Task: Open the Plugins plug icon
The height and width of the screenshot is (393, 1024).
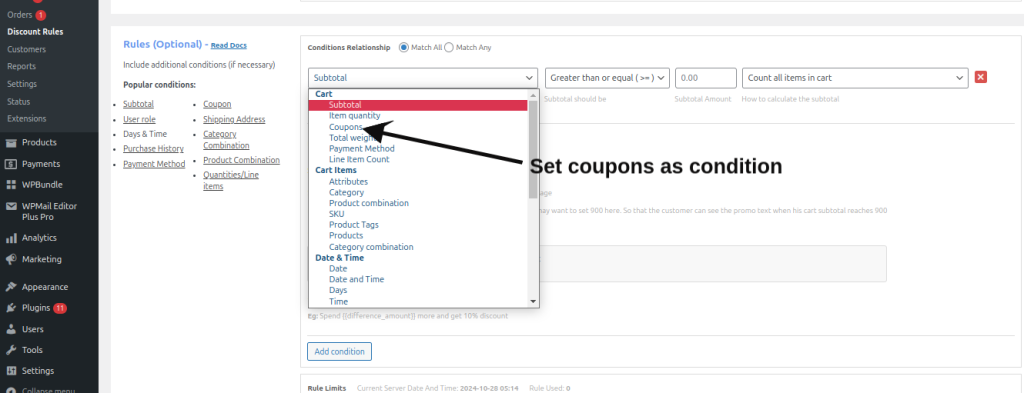Action: tap(10, 308)
